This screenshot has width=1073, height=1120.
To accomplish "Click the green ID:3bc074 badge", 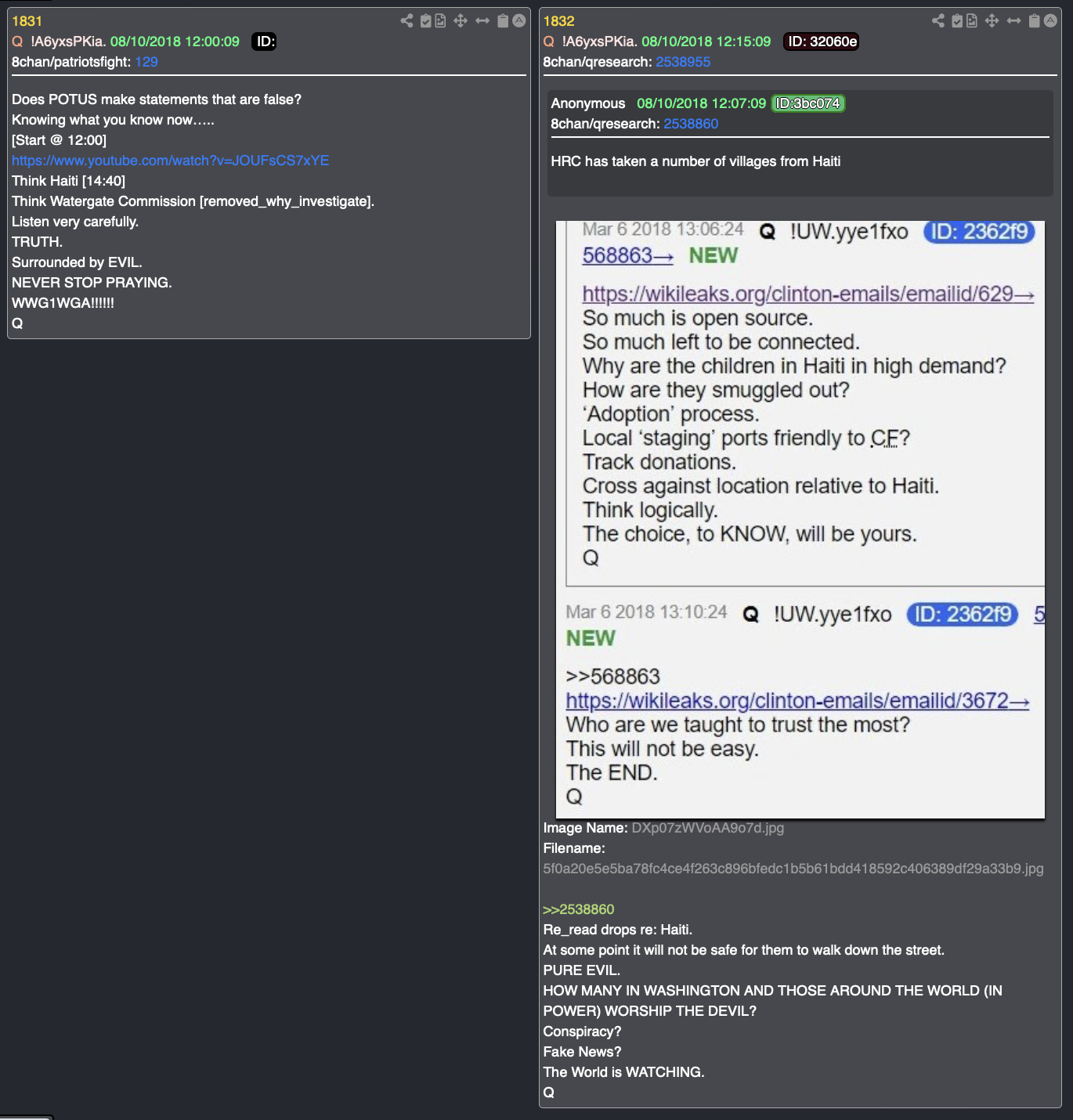I will [x=808, y=103].
